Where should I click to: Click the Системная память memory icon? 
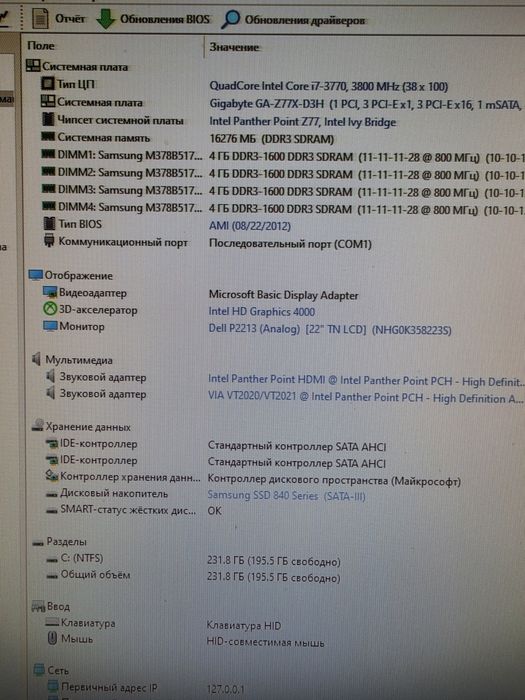click(x=47, y=137)
